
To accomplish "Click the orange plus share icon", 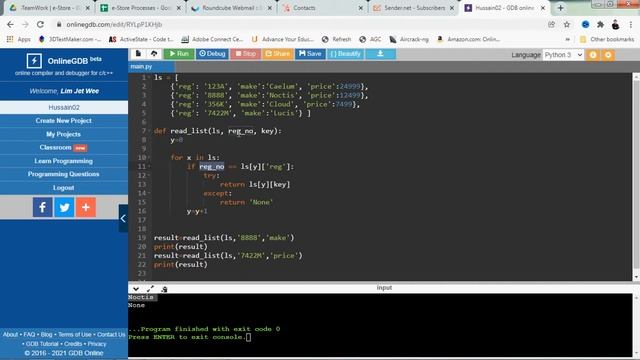I will point(86,207).
